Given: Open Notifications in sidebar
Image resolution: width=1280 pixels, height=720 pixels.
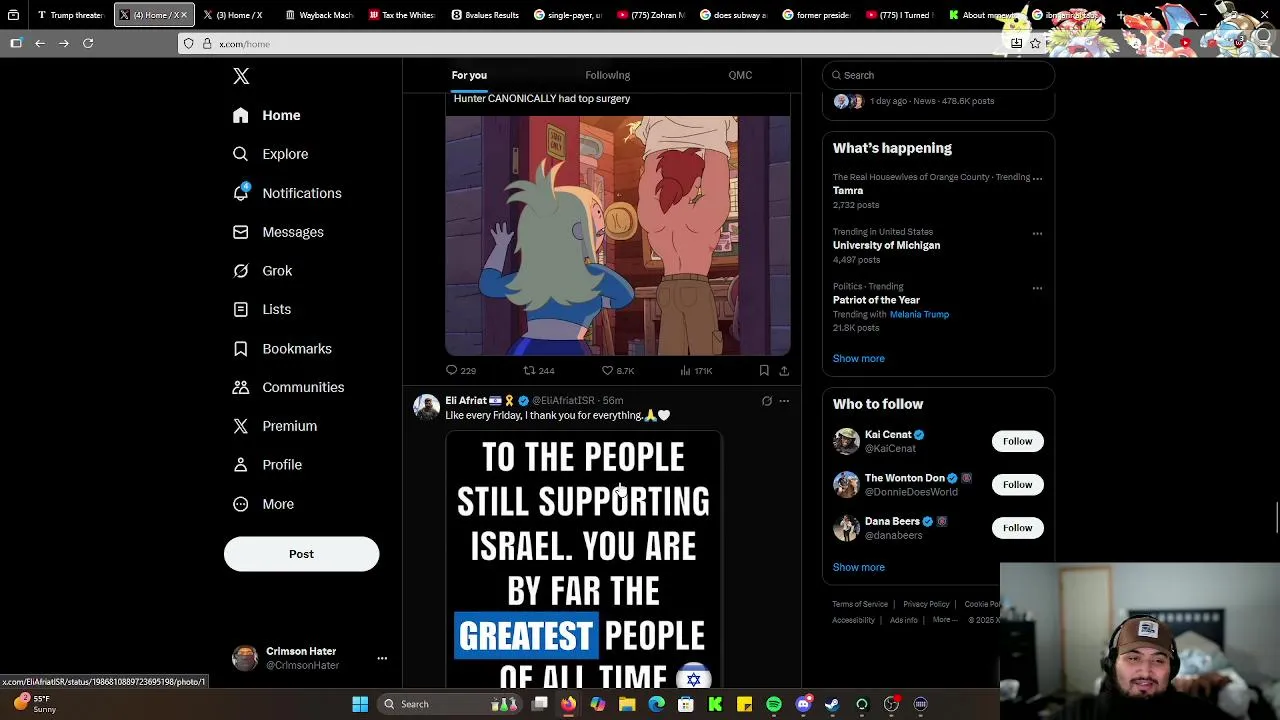Looking at the screenshot, I should click(x=286, y=193).
